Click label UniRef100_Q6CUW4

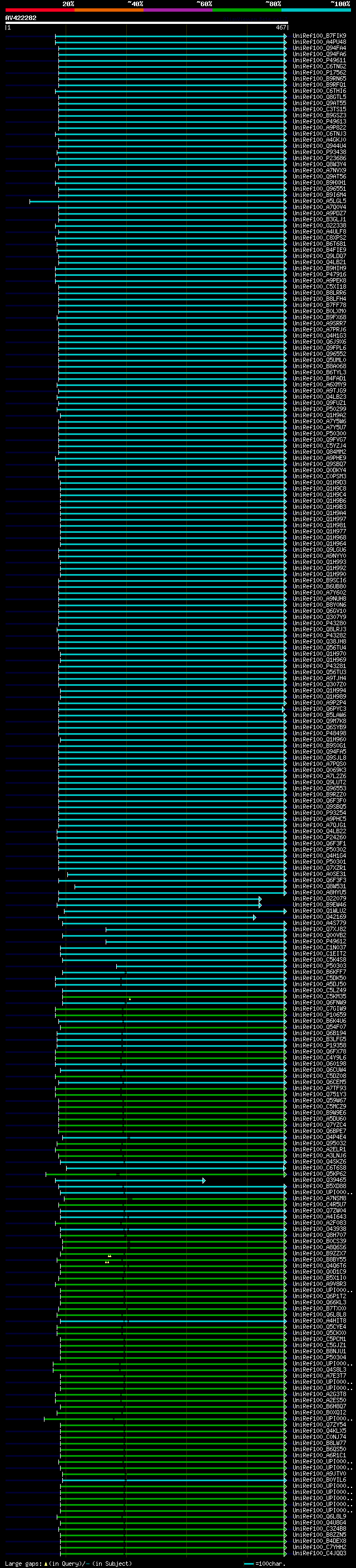coord(319,1070)
